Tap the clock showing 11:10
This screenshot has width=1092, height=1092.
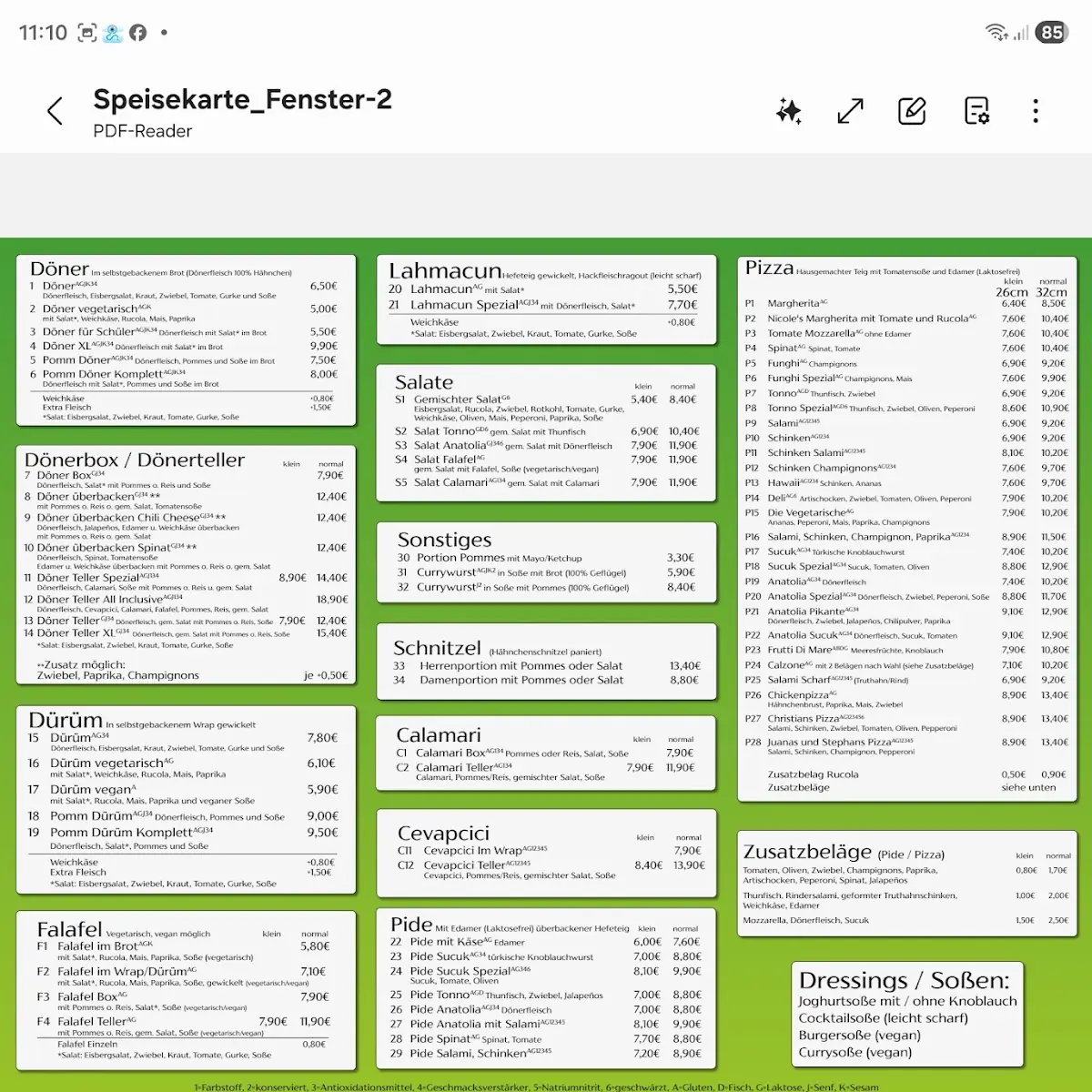43,33
